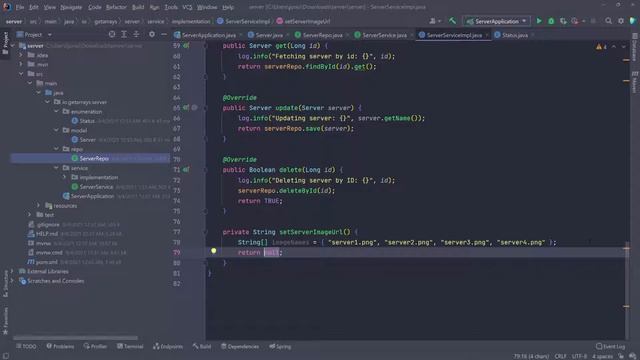Open IDE settings gear in top toolbar
640x360 pixels.
621,21
